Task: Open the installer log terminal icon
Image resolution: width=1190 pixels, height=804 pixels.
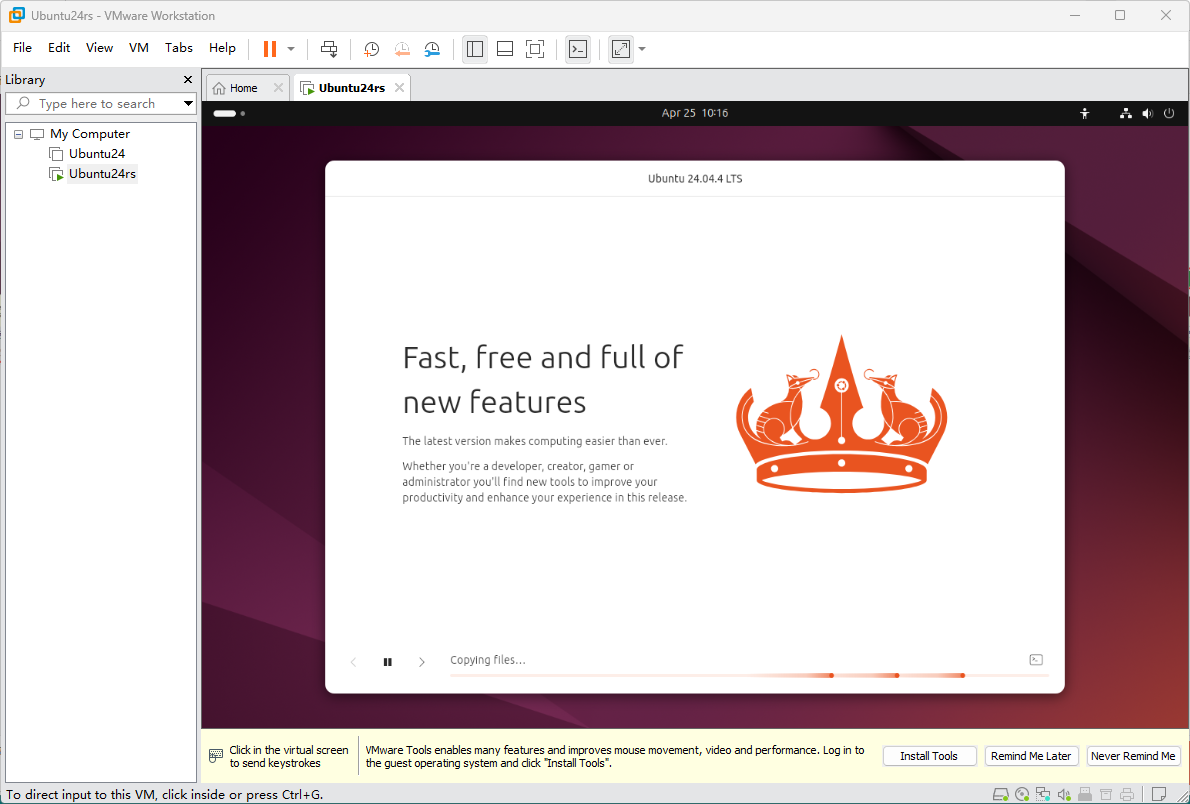Action: click(x=1036, y=660)
